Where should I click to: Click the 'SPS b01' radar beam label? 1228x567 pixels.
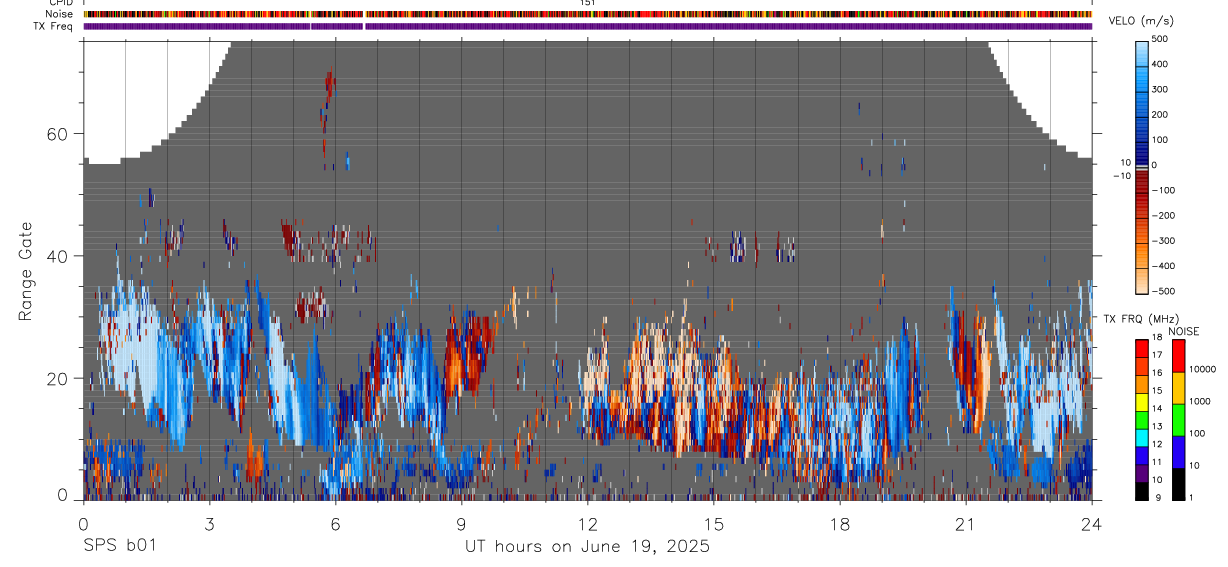point(119,547)
